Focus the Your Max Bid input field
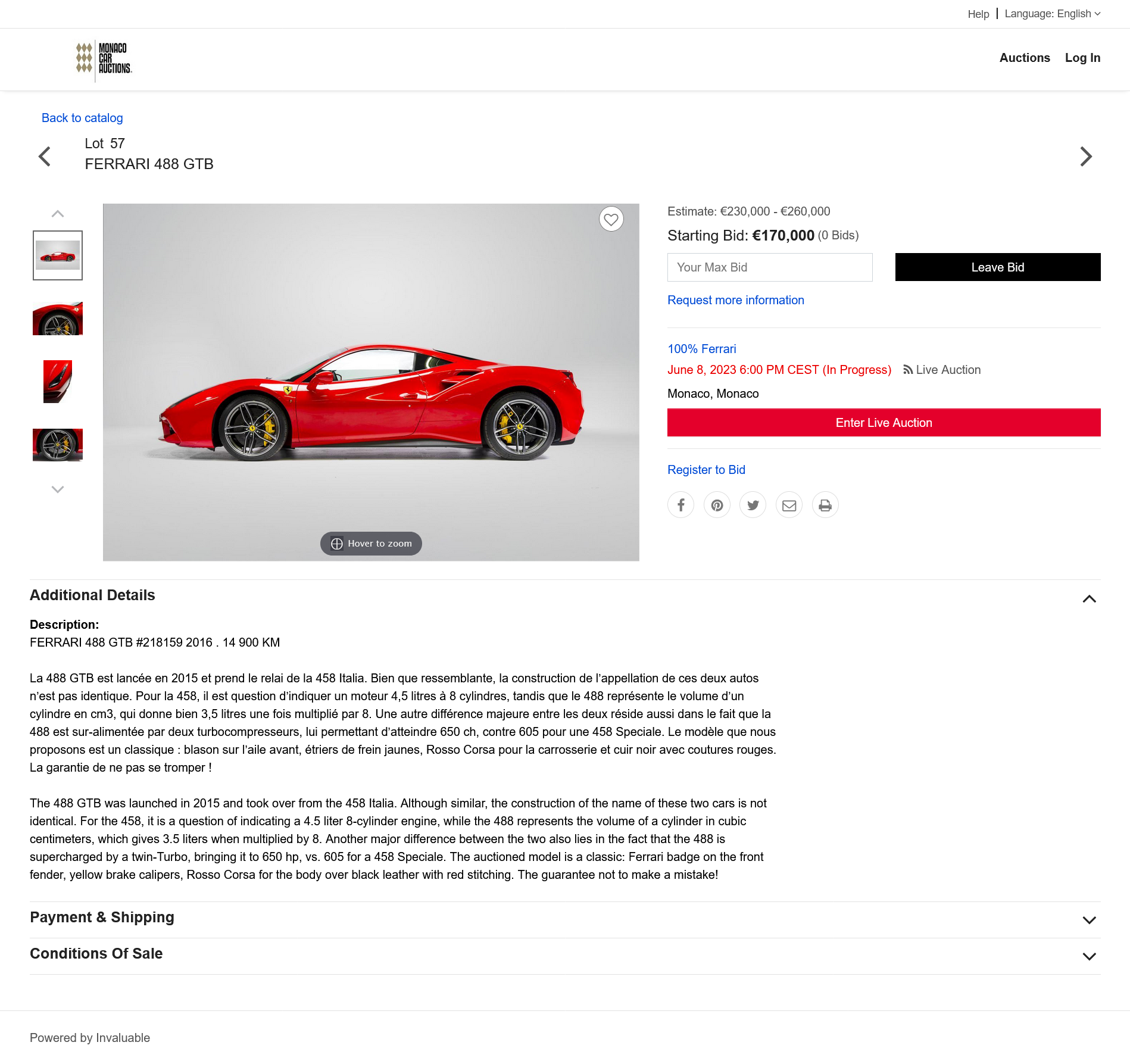 click(x=770, y=267)
